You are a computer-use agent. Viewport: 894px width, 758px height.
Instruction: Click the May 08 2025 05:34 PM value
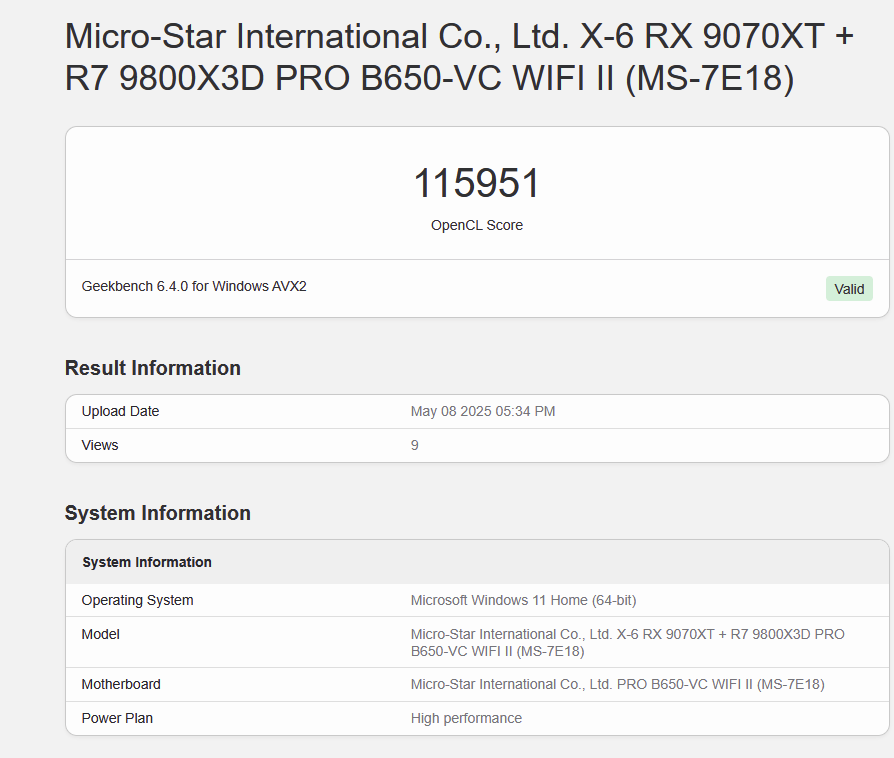[483, 411]
